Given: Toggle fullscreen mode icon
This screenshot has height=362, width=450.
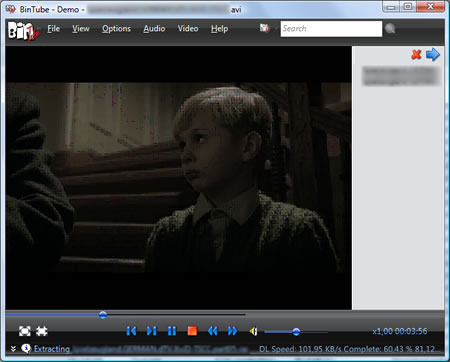Looking at the screenshot, I should pos(25,331).
